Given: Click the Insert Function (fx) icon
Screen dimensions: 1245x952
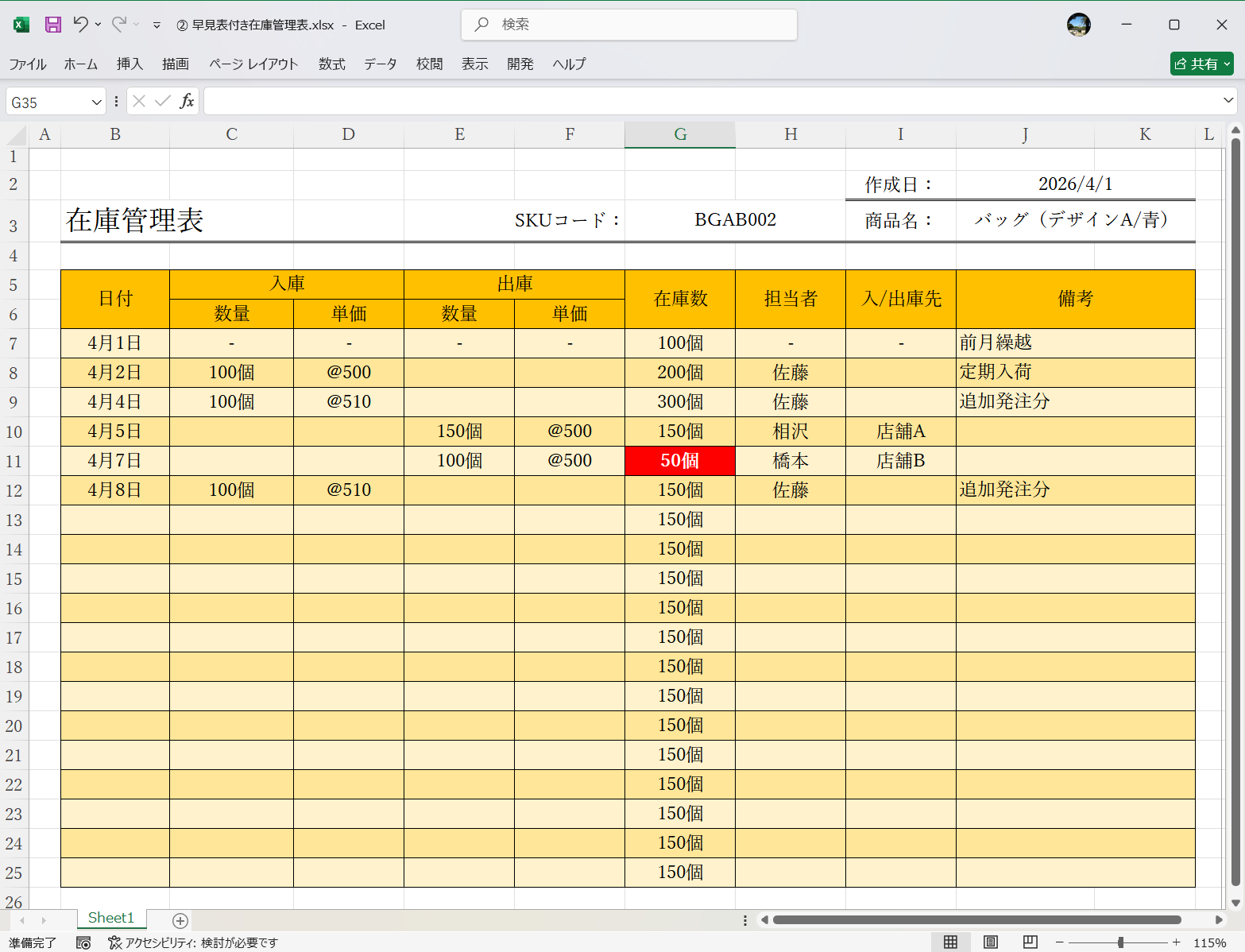Looking at the screenshot, I should coord(188,101).
